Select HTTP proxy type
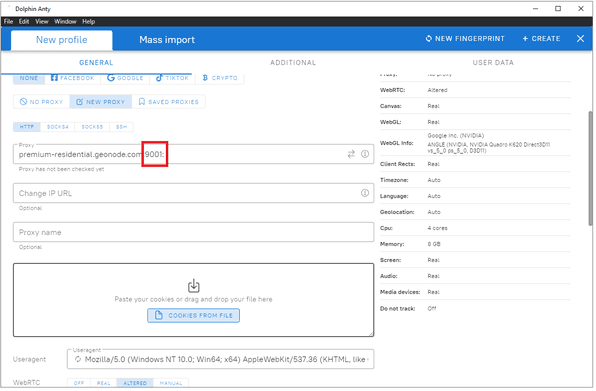 (27, 127)
